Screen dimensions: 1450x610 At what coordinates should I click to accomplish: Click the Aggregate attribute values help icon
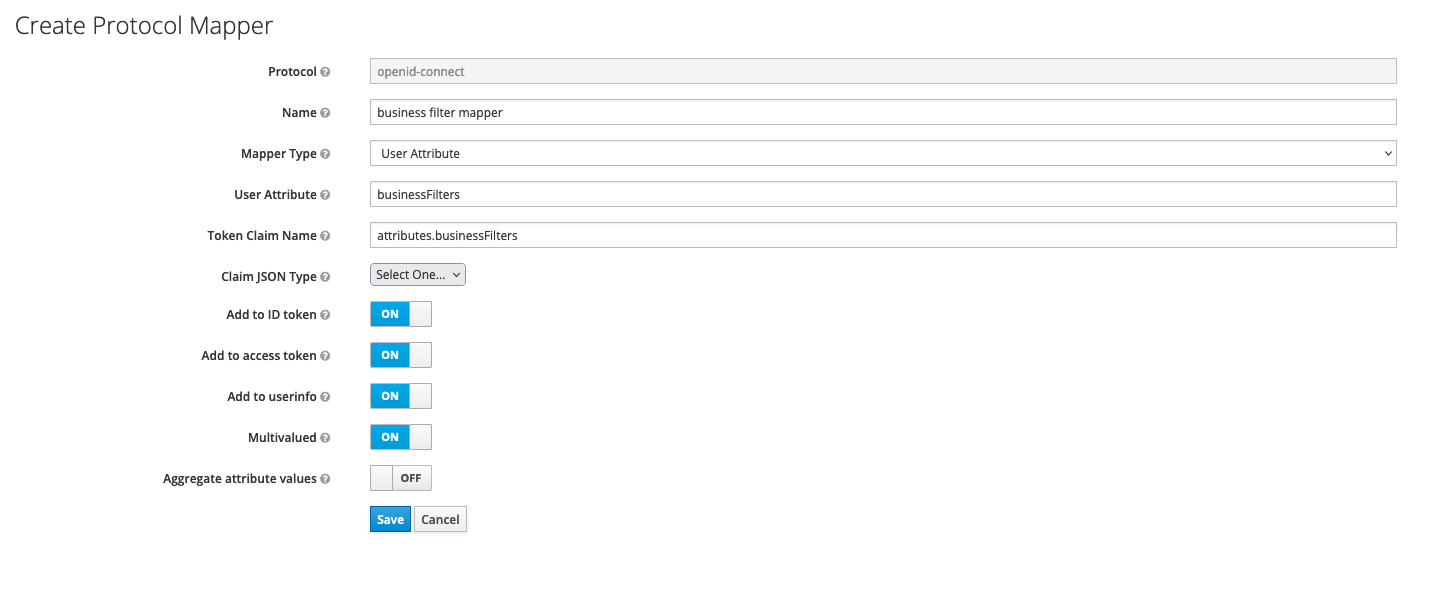[325, 479]
